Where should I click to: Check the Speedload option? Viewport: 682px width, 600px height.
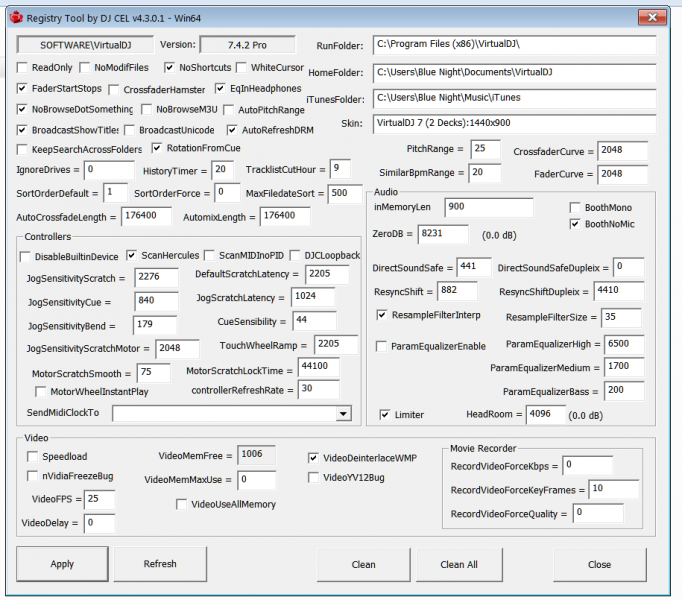(32, 457)
